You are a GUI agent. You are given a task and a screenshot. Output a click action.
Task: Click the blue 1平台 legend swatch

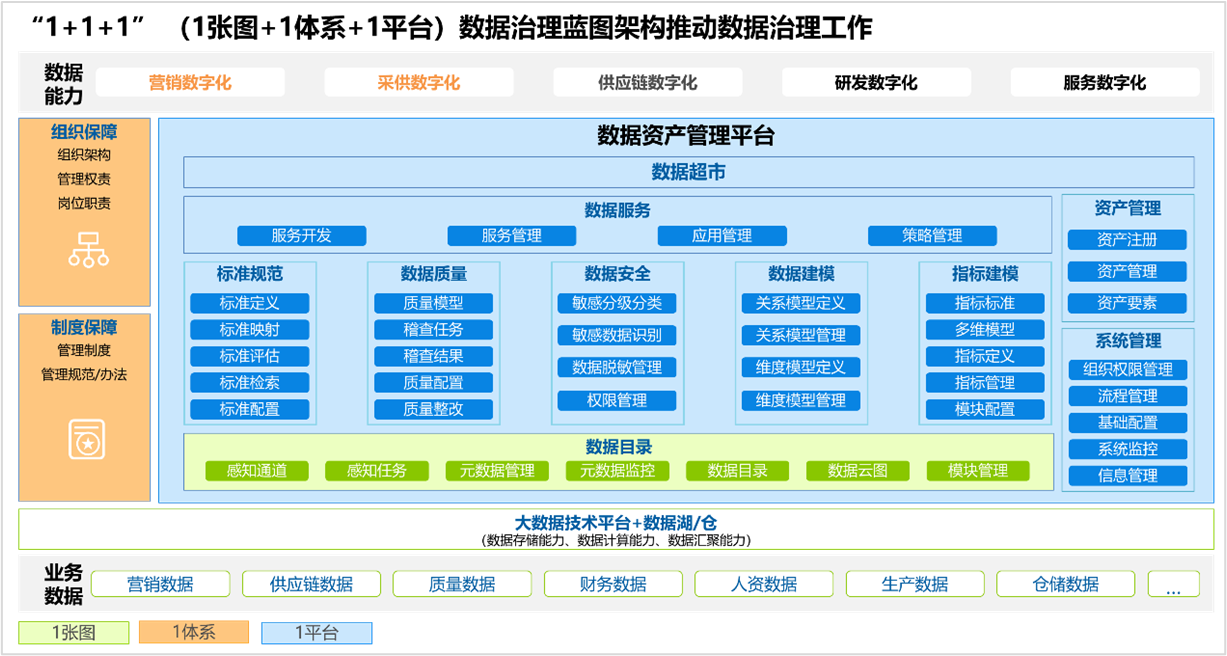(x=317, y=633)
